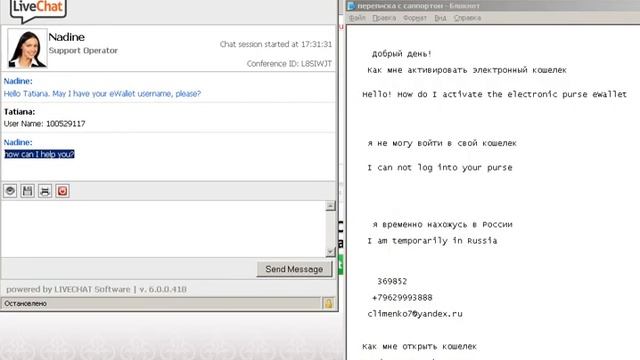Click 'Как мне открыть кошелек' line in Notepad
640x360 pixels.
pos(419,347)
